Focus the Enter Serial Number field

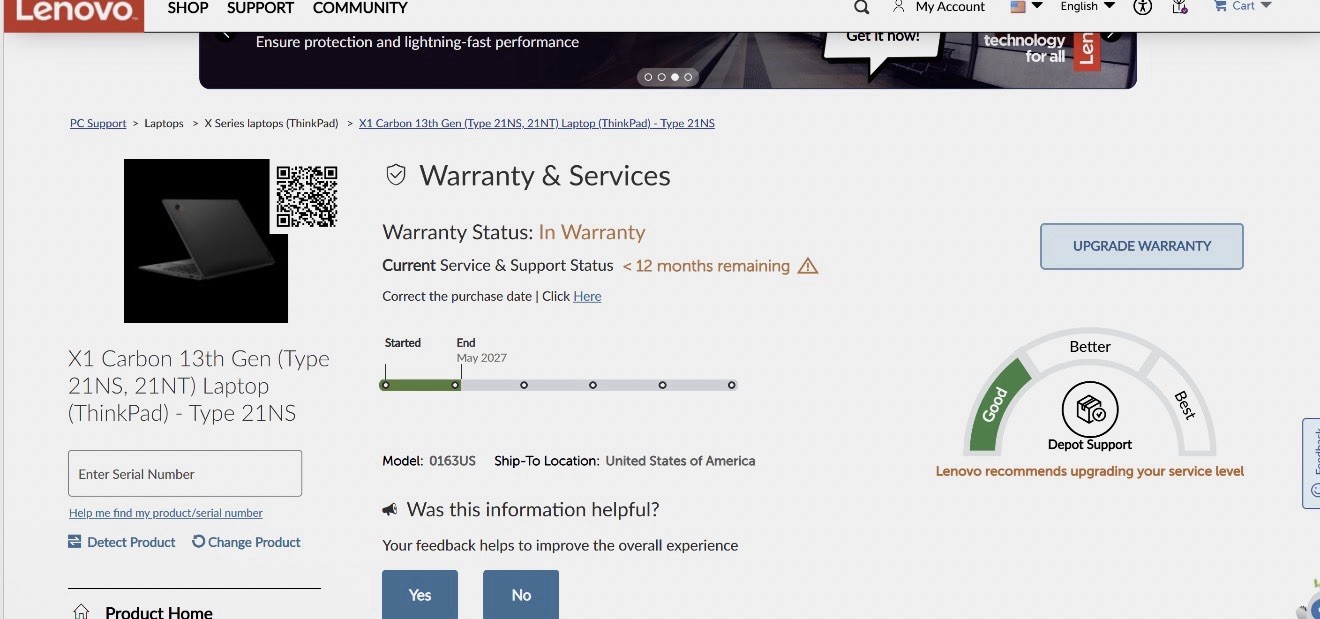pos(185,473)
